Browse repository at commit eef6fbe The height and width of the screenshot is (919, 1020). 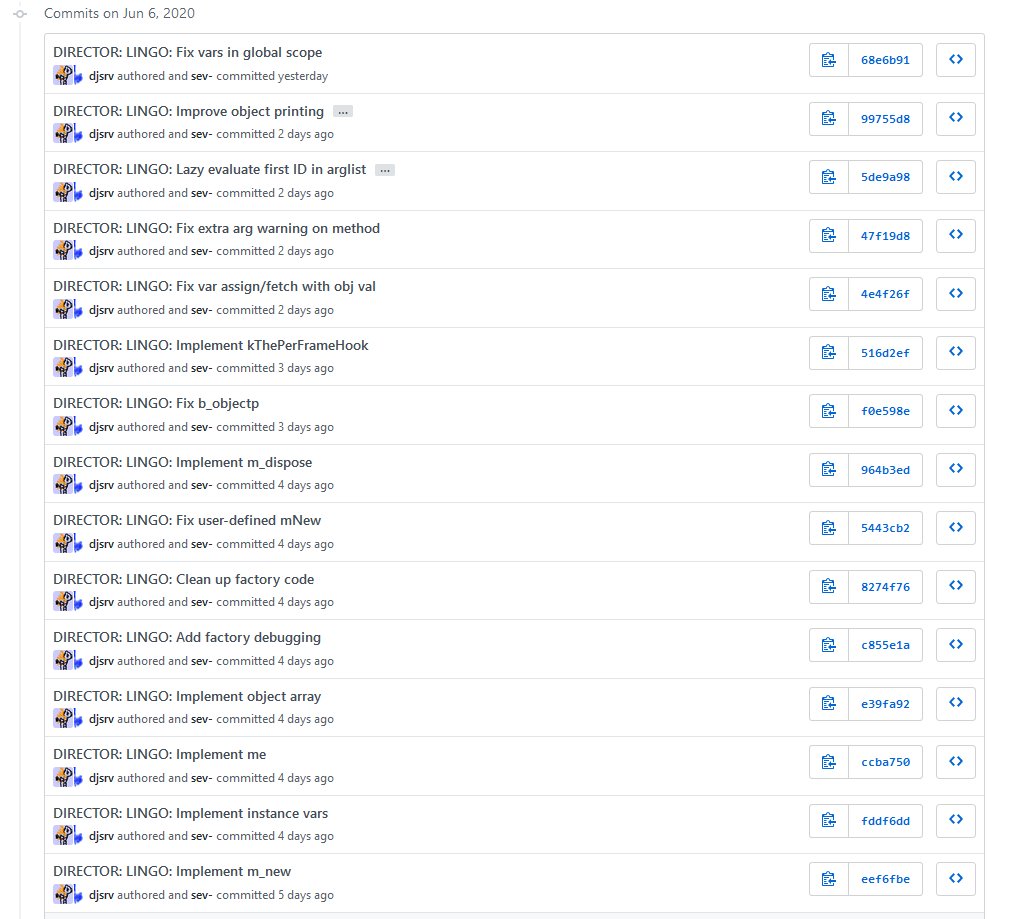coord(956,879)
